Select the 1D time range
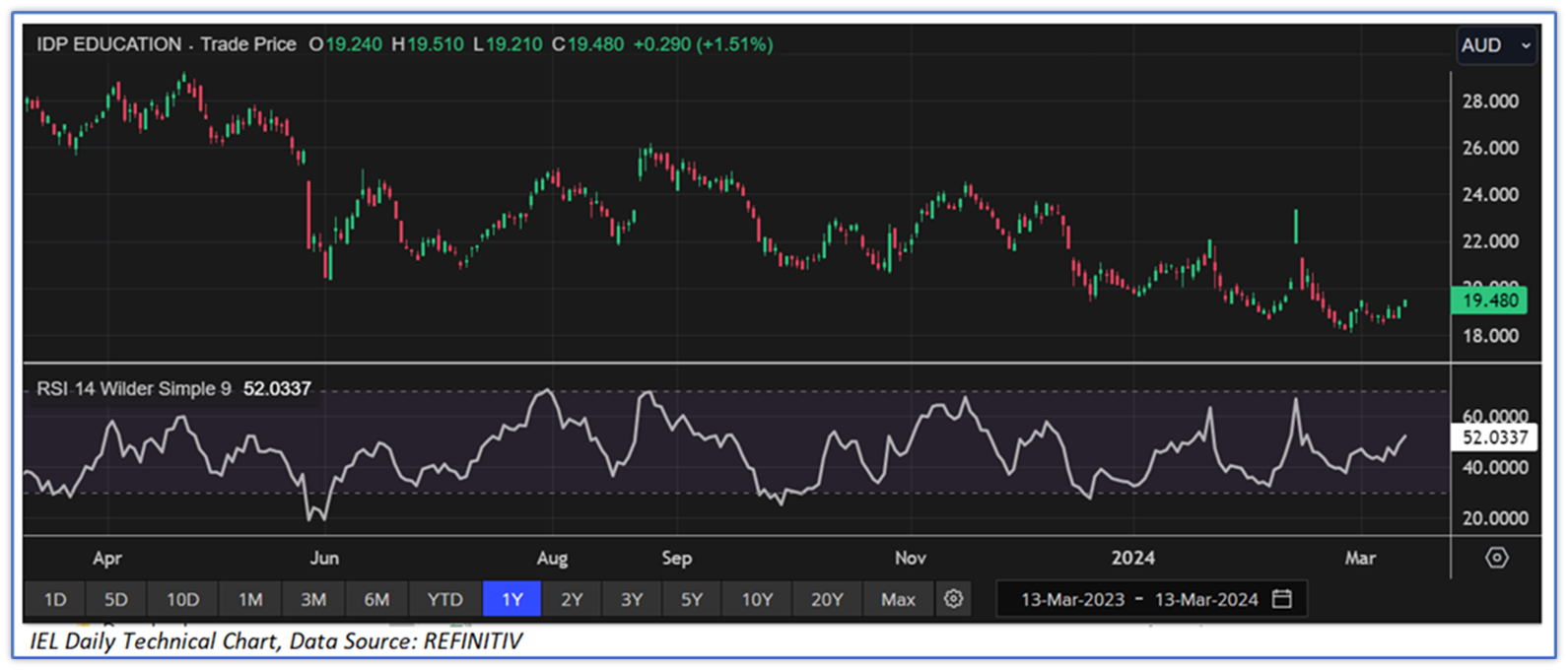The width and height of the screenshot is (1568, 670). point(55,599)
